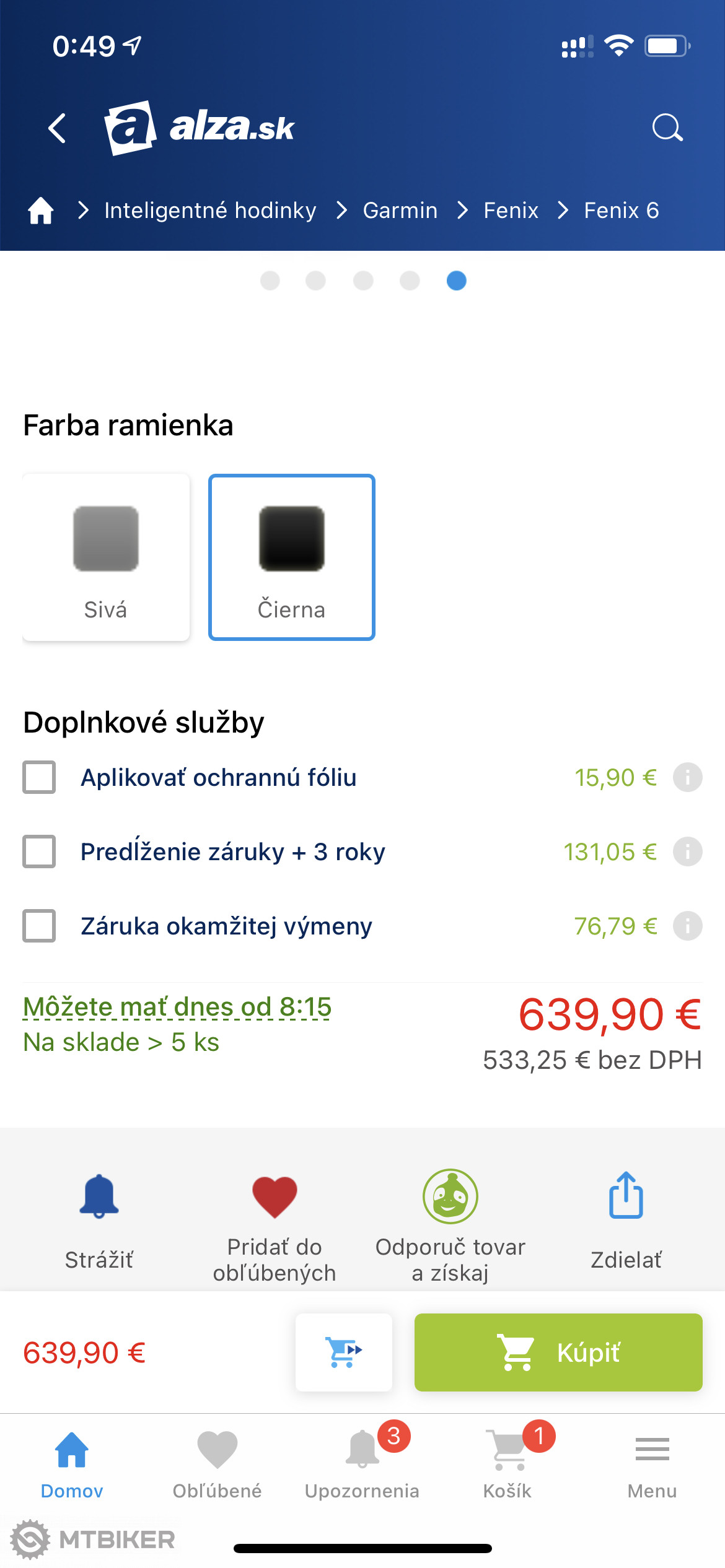The image size is (725, 1568).
Task: Tap the quick-buy cart button
Action: [344, 1352]
